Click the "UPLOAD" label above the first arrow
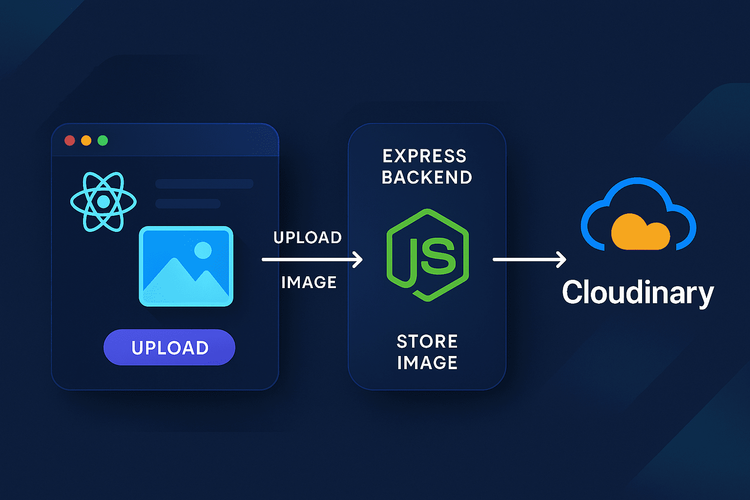Image resolution: width=750 pixels, height=500 pixels. (308, 237)
